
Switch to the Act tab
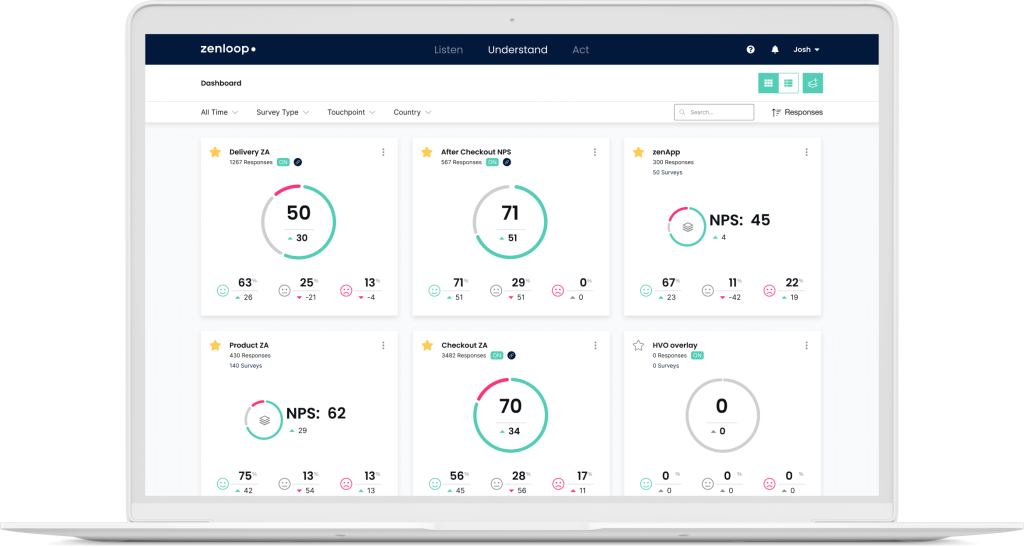[x=581, y=49]
